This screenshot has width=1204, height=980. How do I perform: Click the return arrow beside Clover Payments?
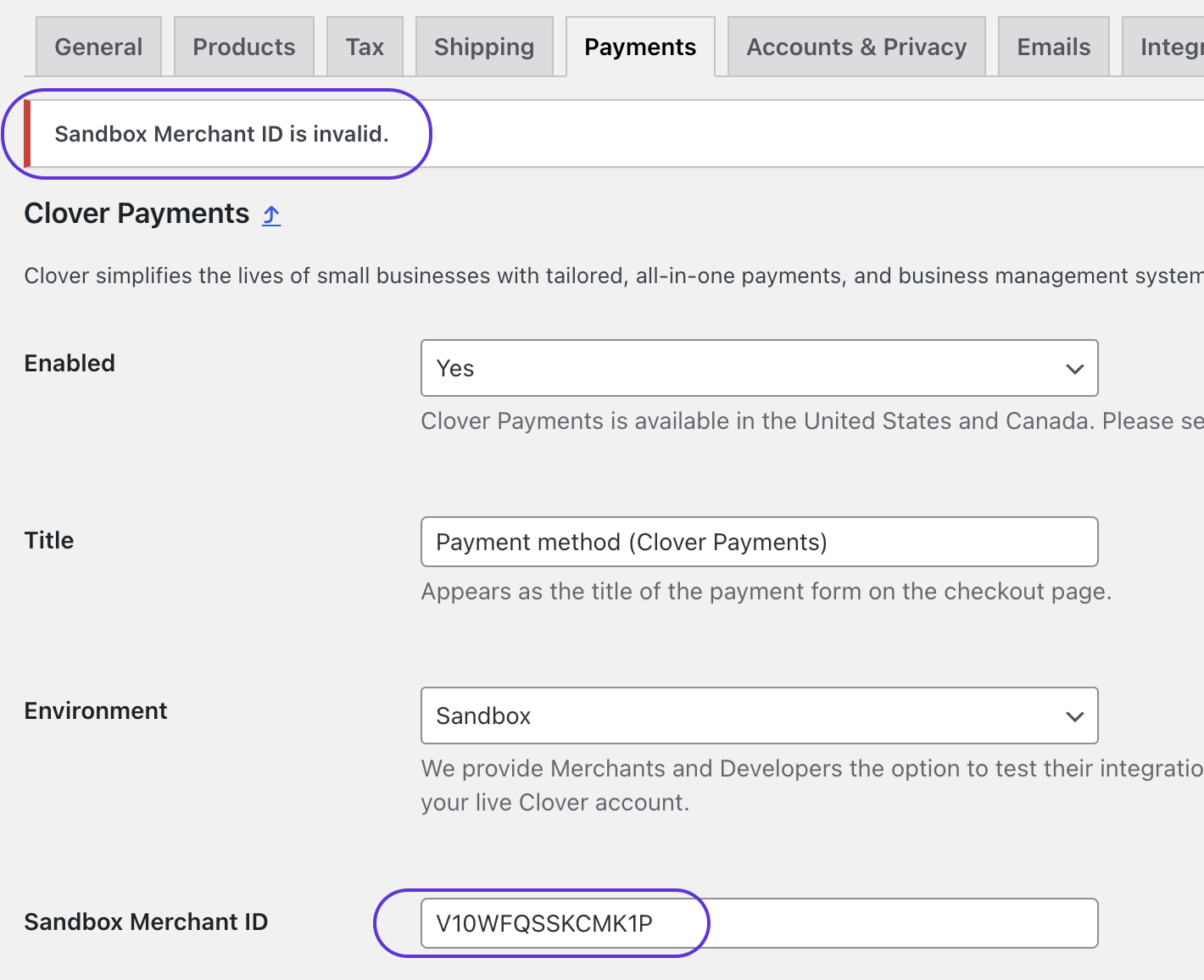tap(271, 215)
